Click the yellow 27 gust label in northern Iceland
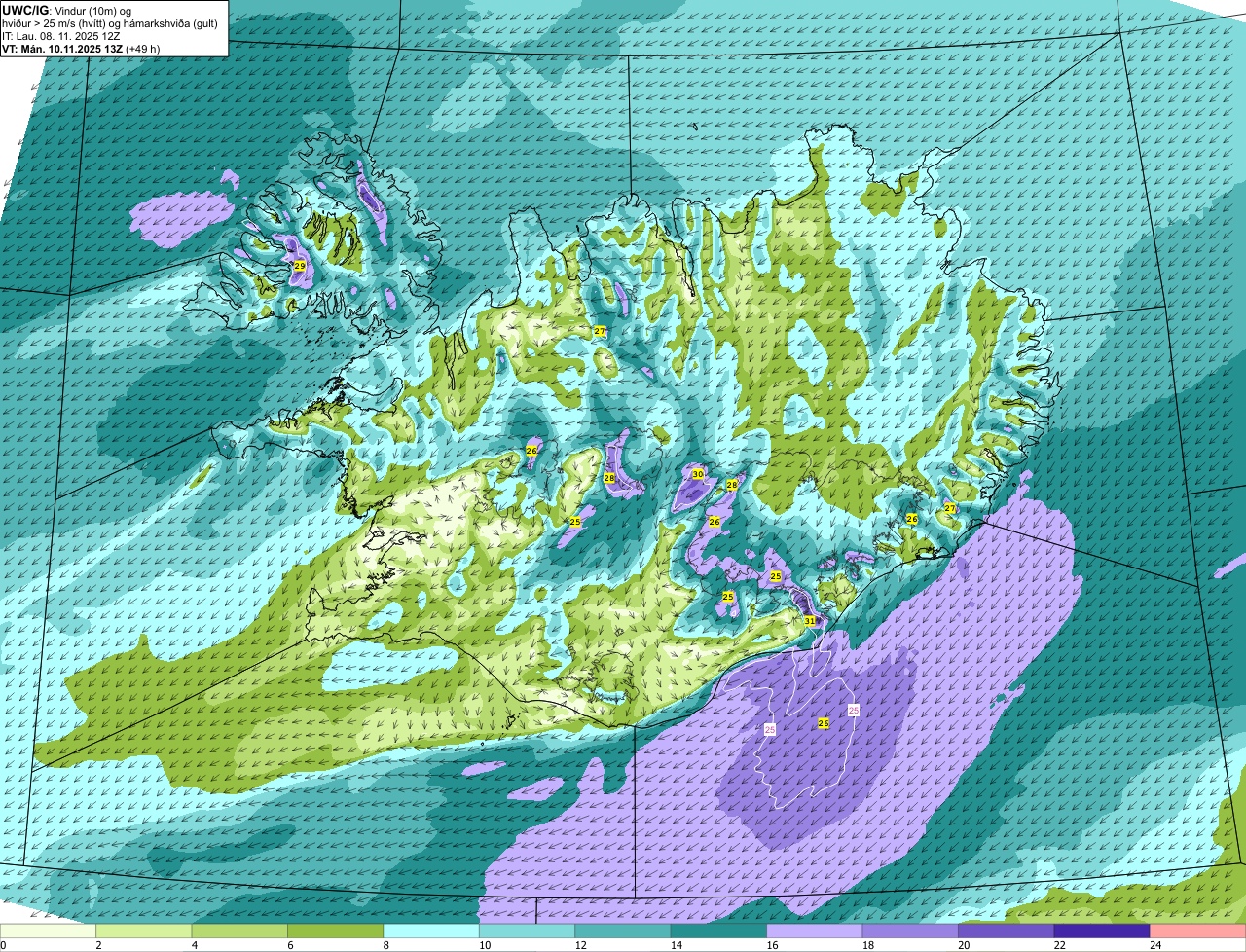This screenshot has height=952, width=1246. tap(600, 332)
